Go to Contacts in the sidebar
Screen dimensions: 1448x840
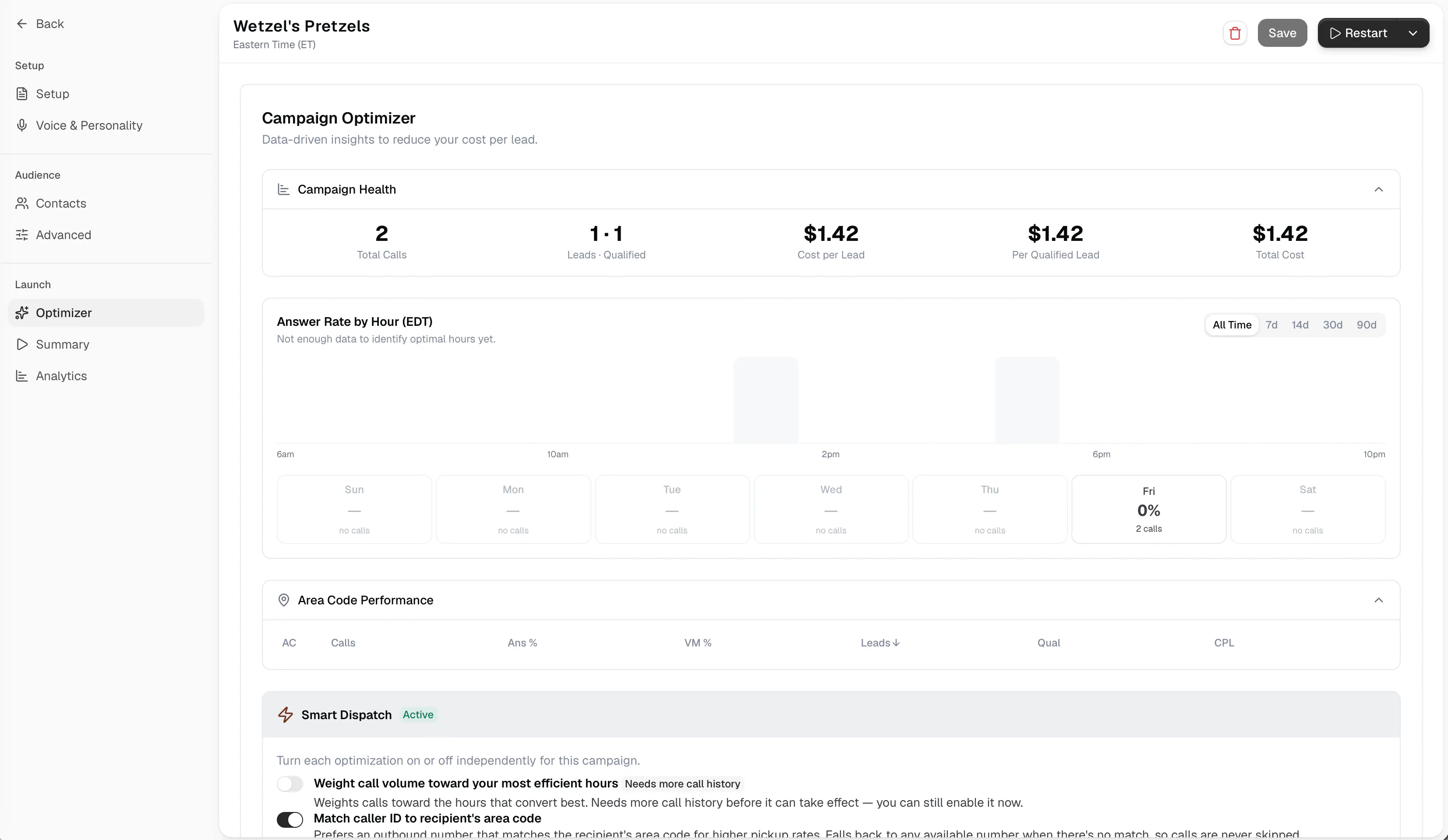point(106,203)
